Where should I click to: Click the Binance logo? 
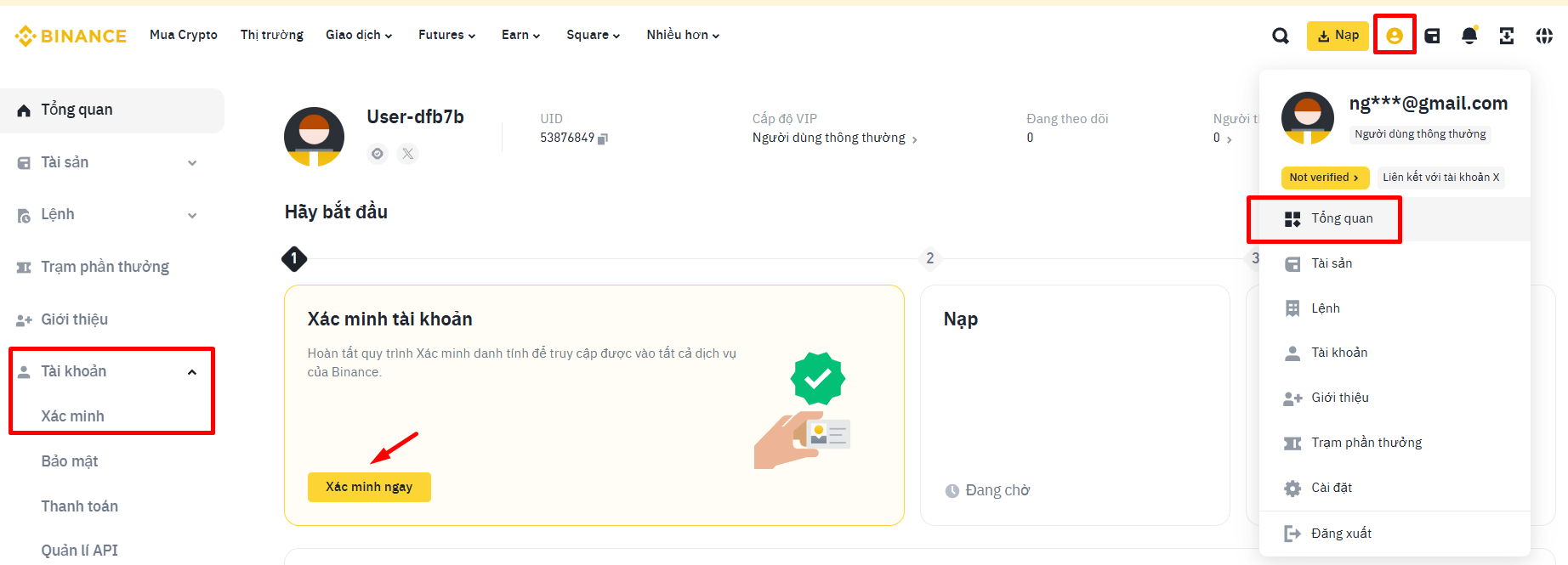[x=71, y=36]
